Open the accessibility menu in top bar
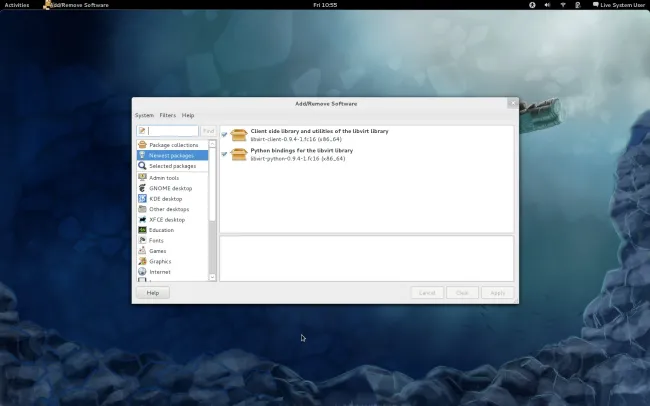Screen dimensions: 650x406 point(532,5)
